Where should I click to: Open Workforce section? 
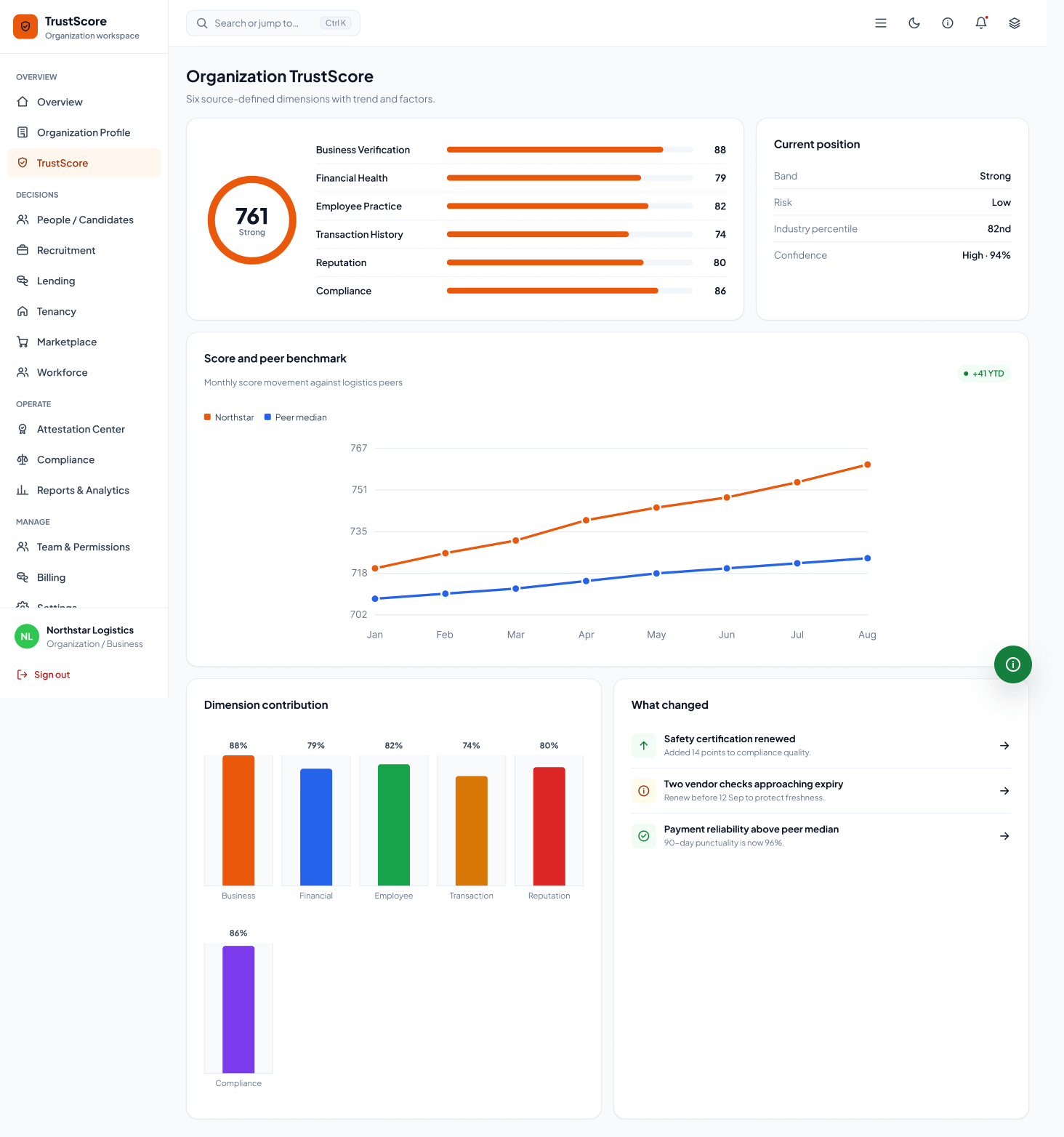click(x=84, y=372)
